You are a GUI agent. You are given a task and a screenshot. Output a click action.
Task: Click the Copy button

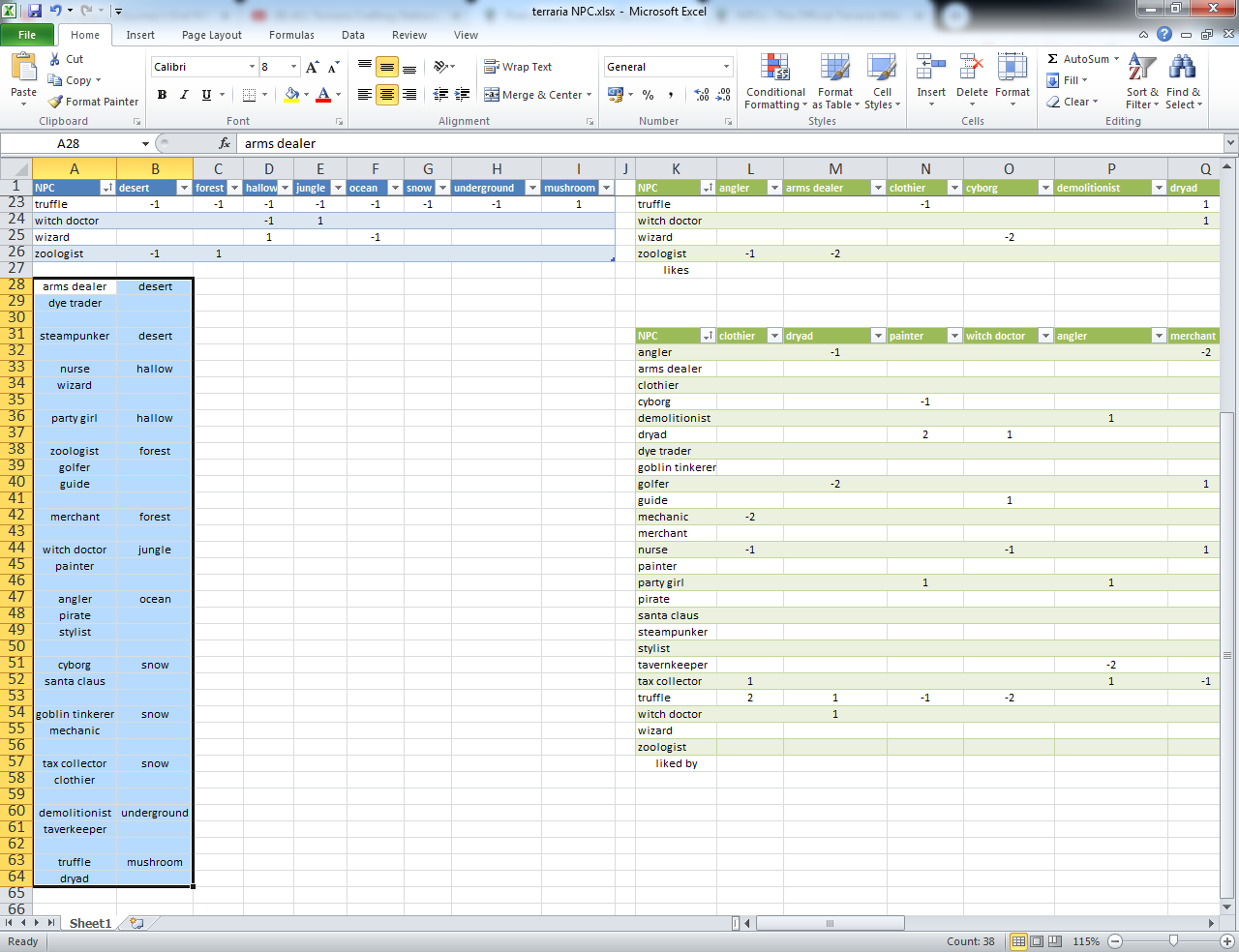[74, 80]
